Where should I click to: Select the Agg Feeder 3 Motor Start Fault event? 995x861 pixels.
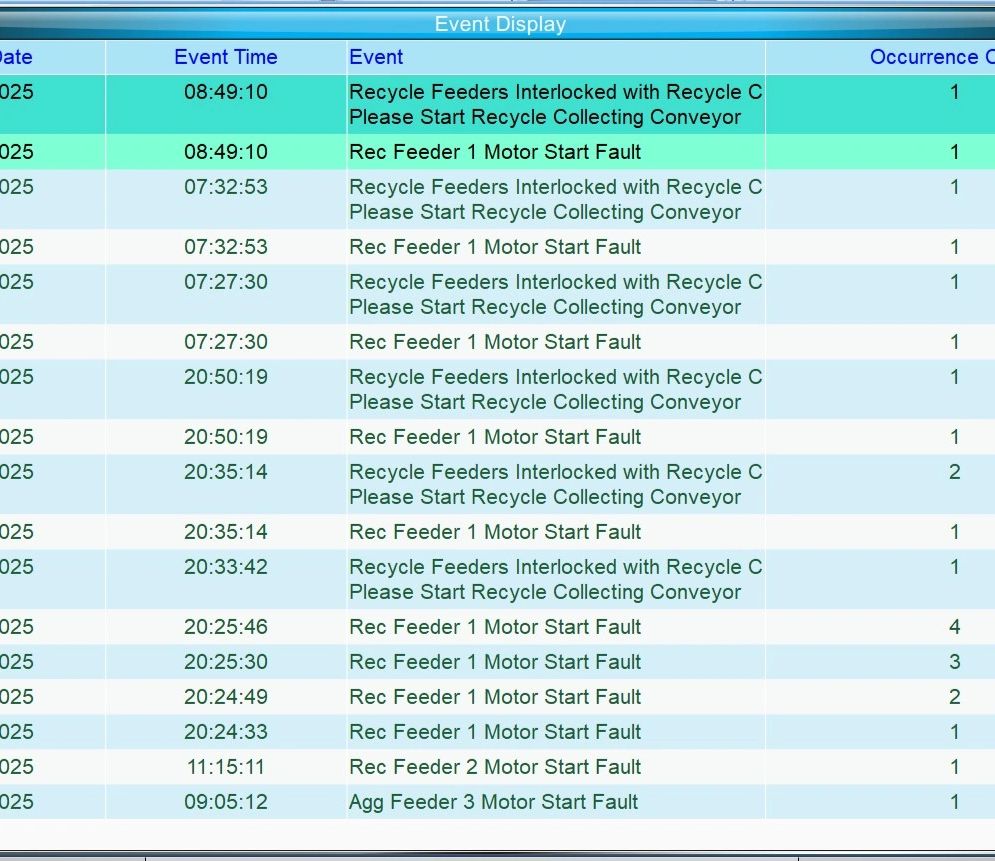[x=493, y=802]
